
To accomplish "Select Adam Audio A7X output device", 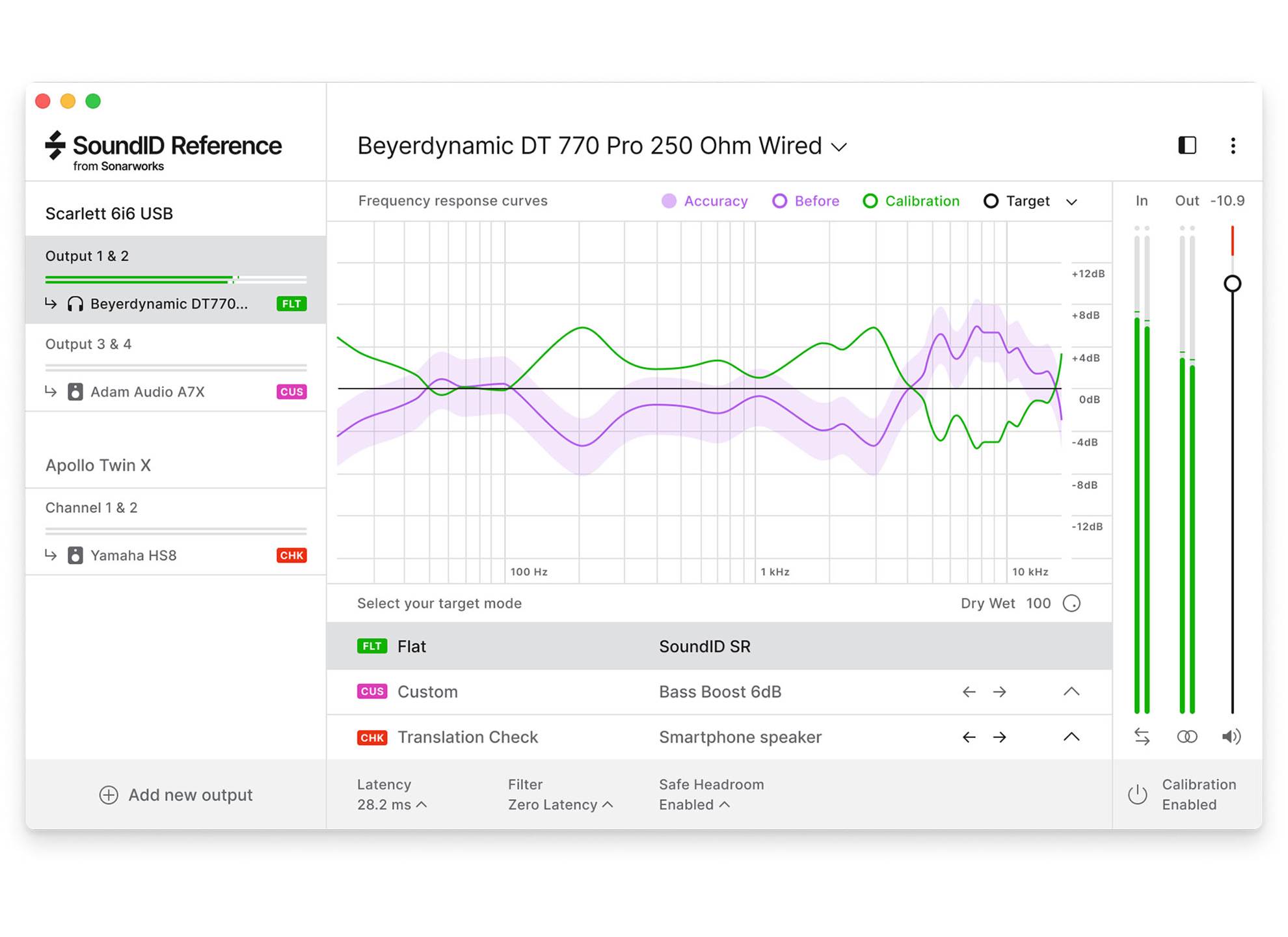I will pos(147,392).
